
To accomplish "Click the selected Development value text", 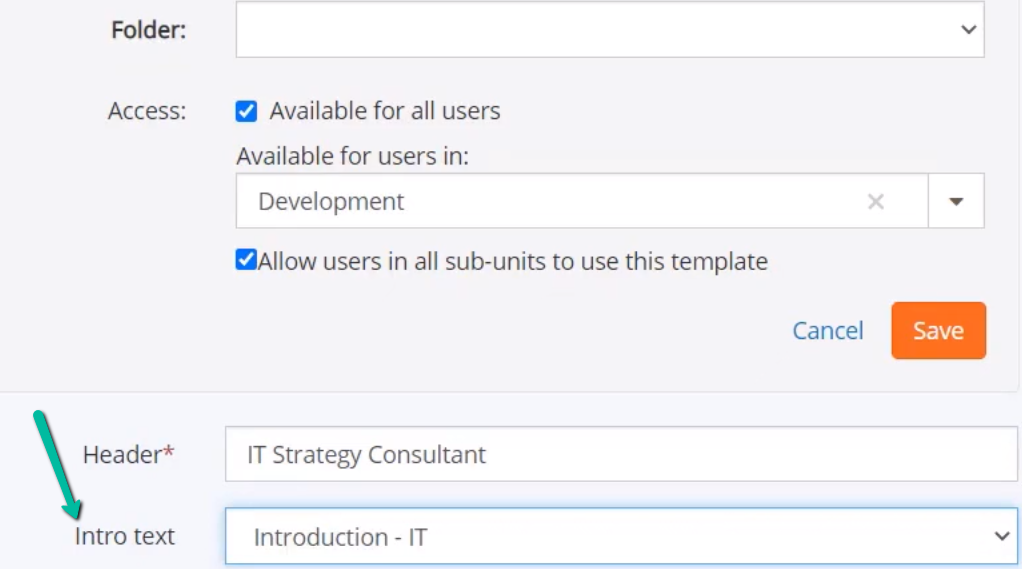I will pyautogui.click(x=331, y=201).
